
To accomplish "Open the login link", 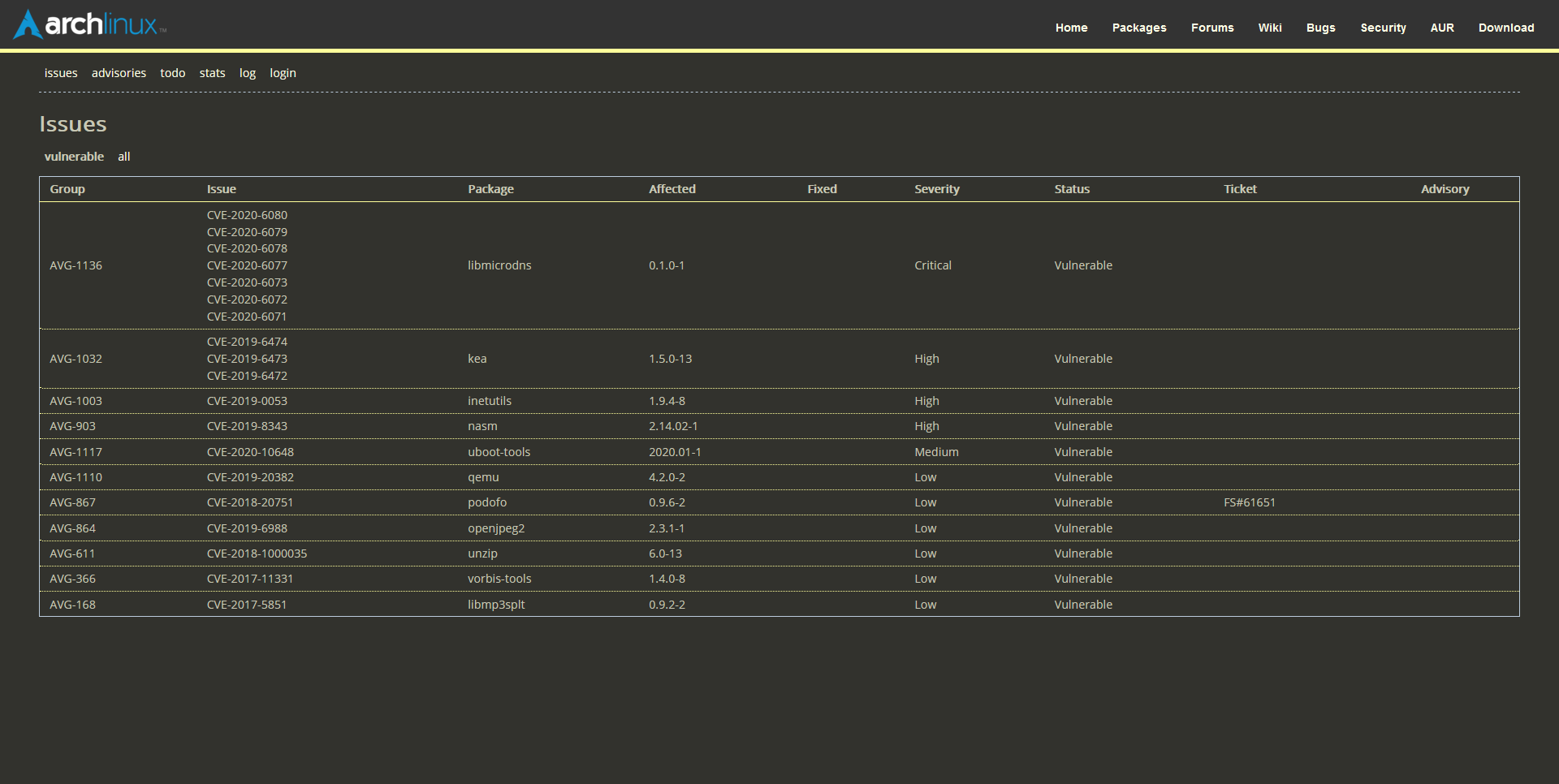I will pos(283,73).
